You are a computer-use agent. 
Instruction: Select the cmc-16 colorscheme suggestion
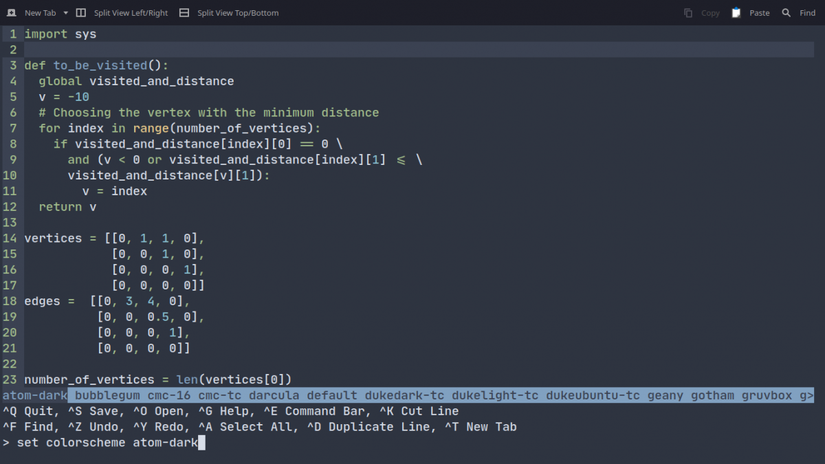point(169,395)
